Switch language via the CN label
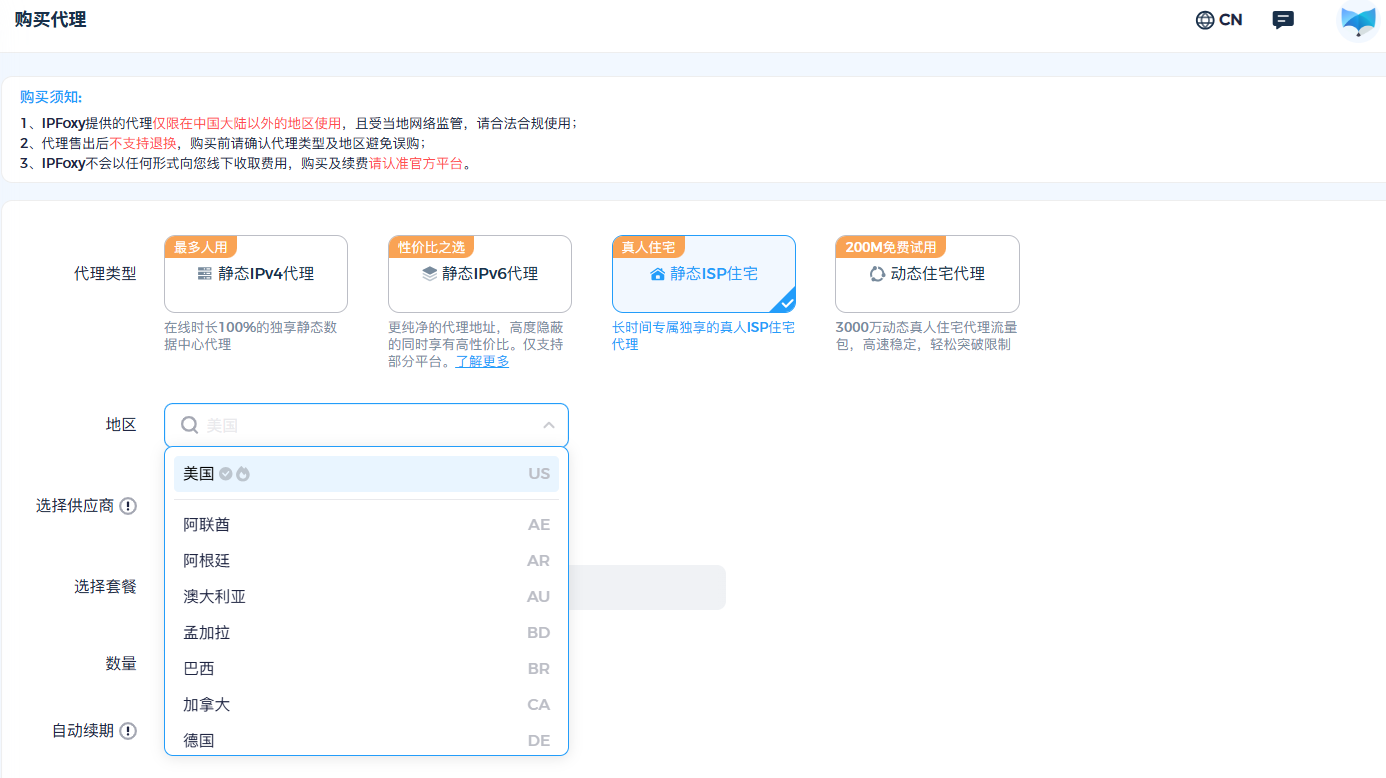The height and width of the screenshot is (778, 1386). pyautogui.click(x=1231, y=20)
